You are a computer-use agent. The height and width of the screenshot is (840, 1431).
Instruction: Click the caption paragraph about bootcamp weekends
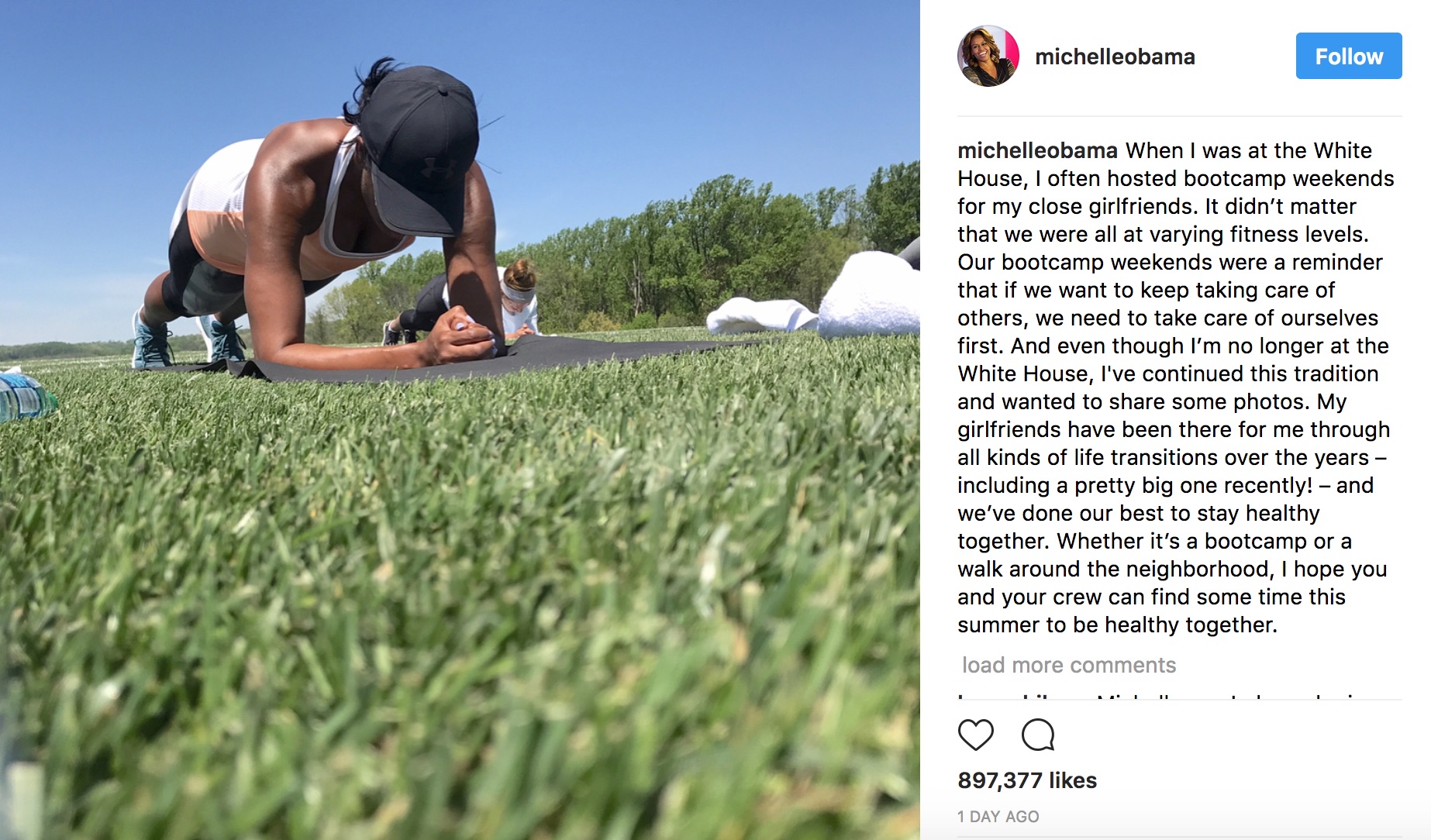[x=1174, y=387]
